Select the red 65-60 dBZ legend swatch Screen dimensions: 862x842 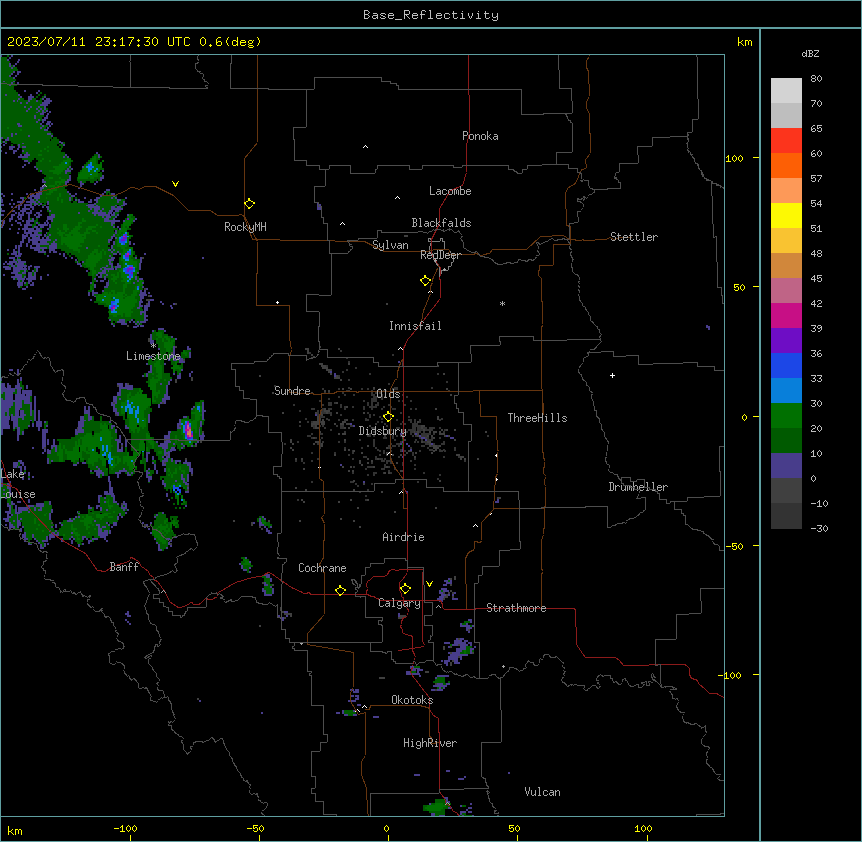pos(786,141)
